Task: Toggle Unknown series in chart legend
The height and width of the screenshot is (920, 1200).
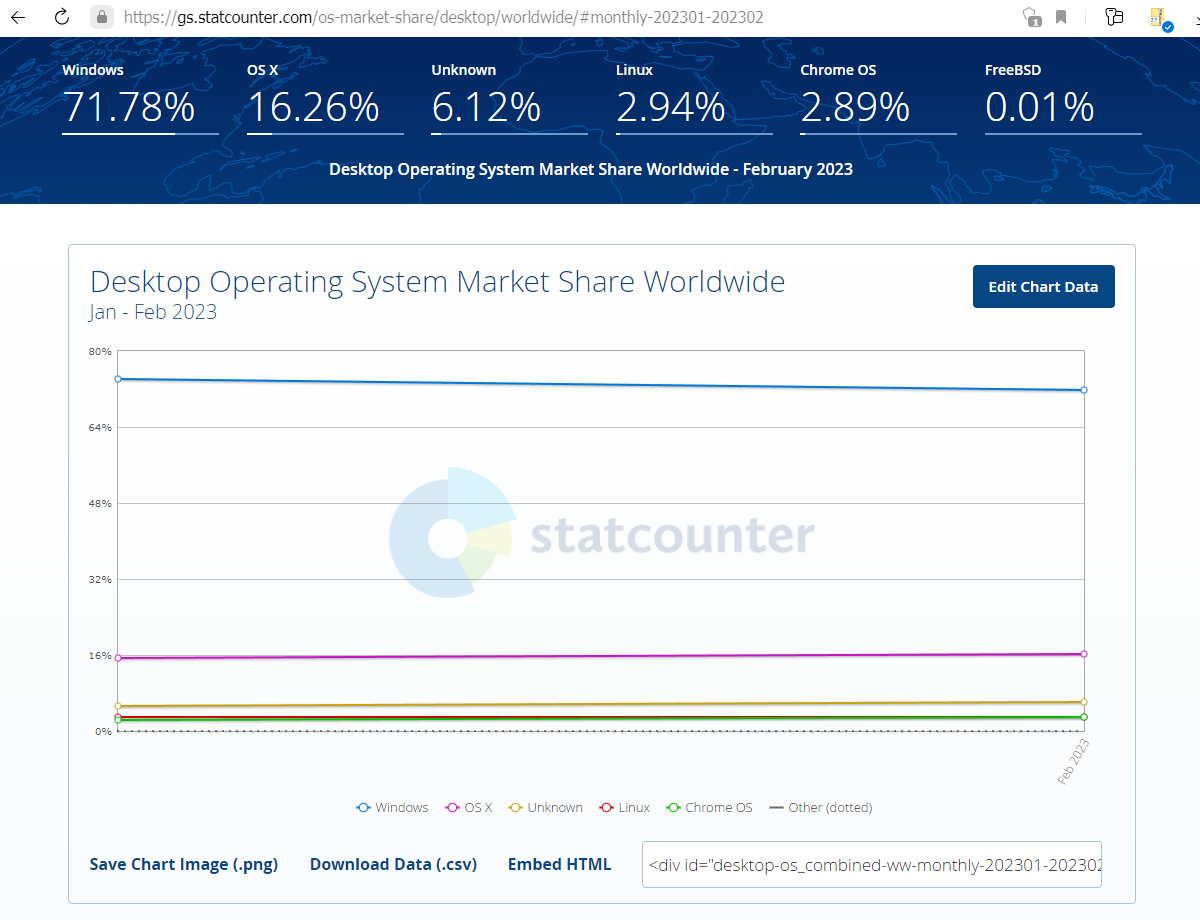Action: (545, 808)
